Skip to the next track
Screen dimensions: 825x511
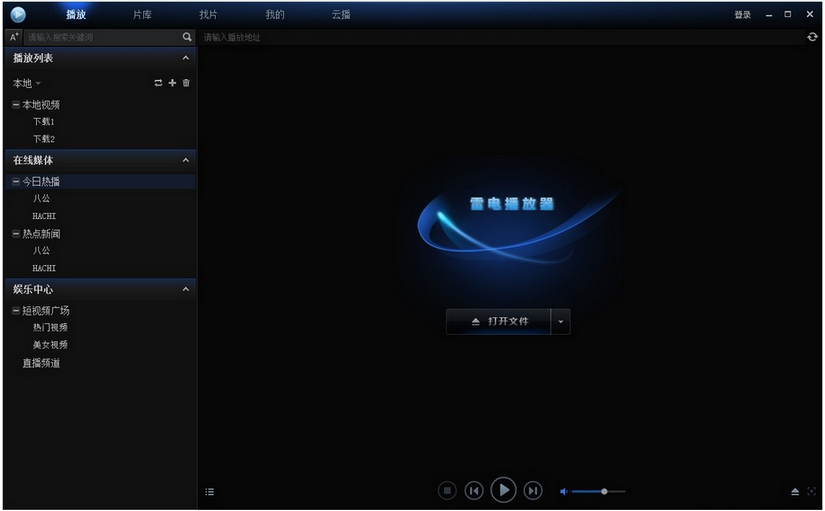click(x=532, y=490)
